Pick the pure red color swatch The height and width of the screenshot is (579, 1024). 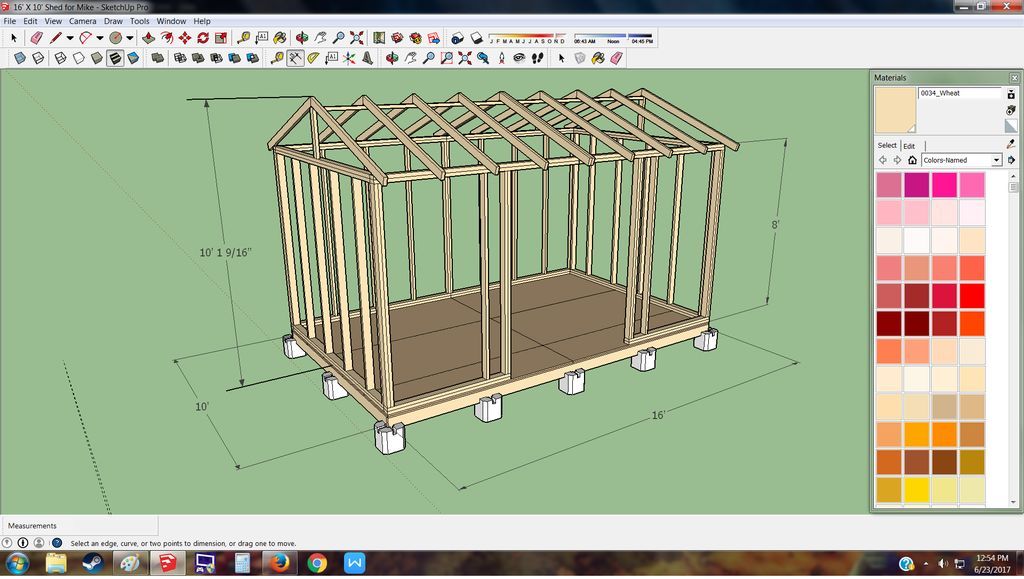(x=972, y=296)
